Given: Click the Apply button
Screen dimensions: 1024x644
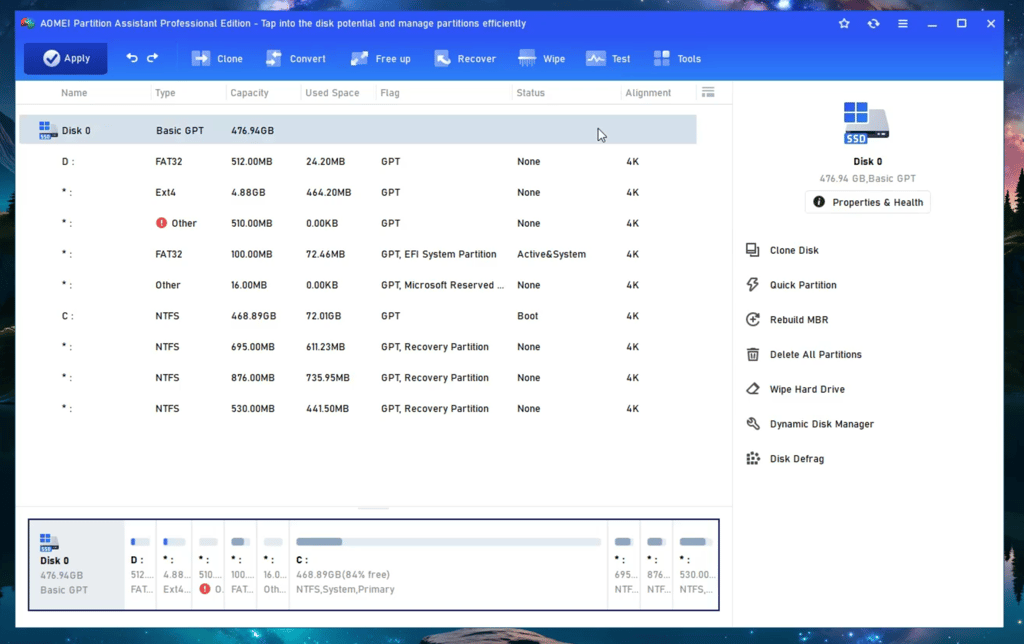Looking at the screenshot, I should [65, 58].
